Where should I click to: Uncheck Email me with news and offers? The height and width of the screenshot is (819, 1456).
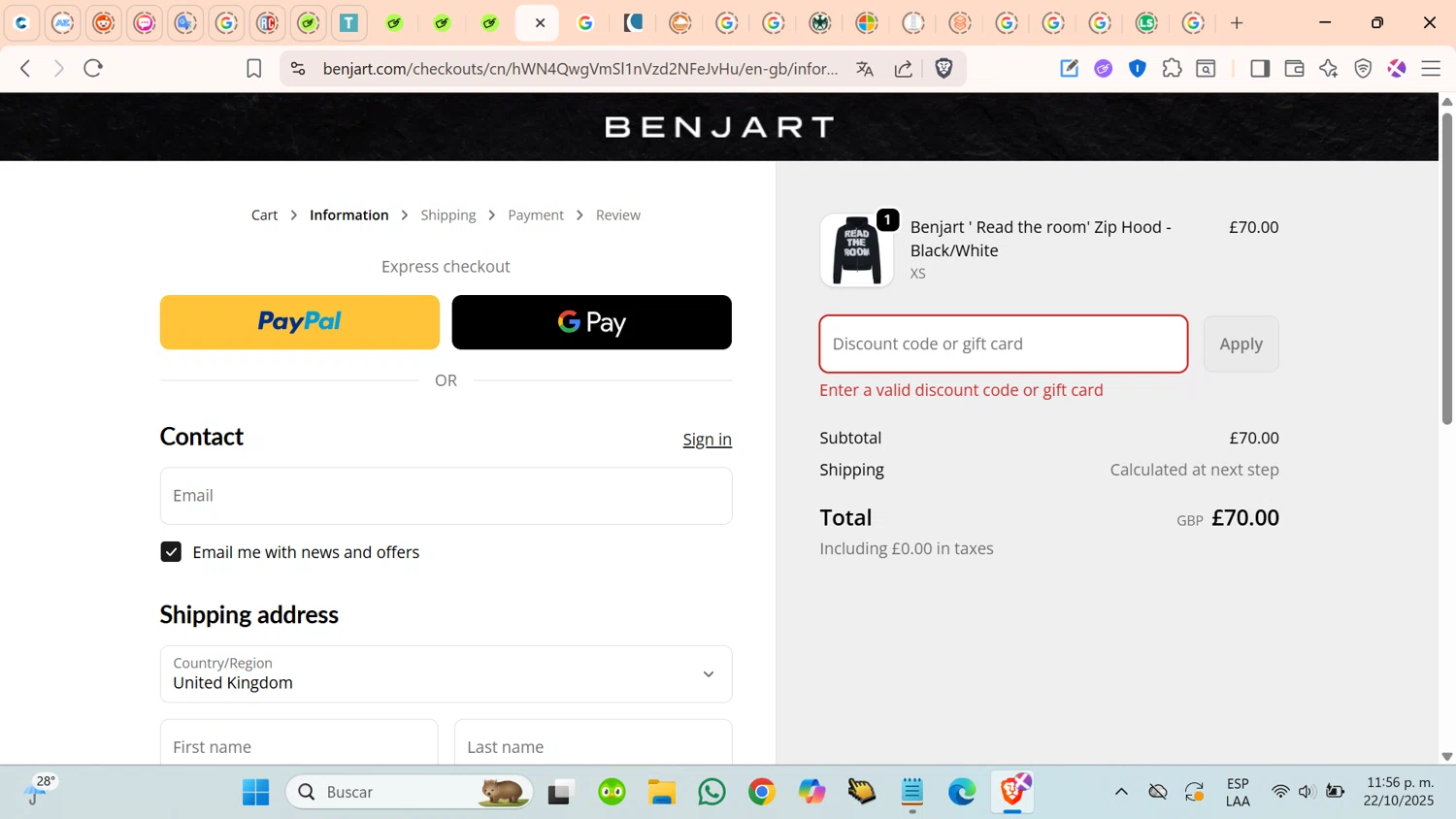171,552
